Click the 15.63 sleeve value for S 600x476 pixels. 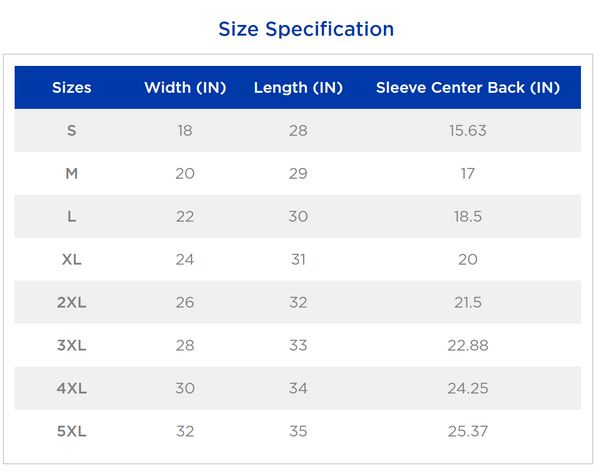(x=468, y=130)
